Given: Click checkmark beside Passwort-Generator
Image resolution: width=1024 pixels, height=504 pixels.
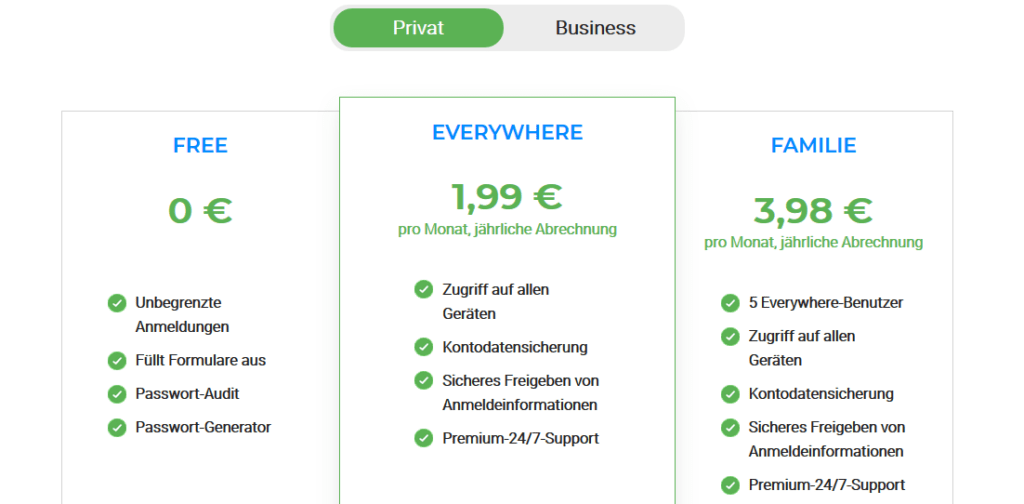Looking at the screenshot, I should [117, 428].
